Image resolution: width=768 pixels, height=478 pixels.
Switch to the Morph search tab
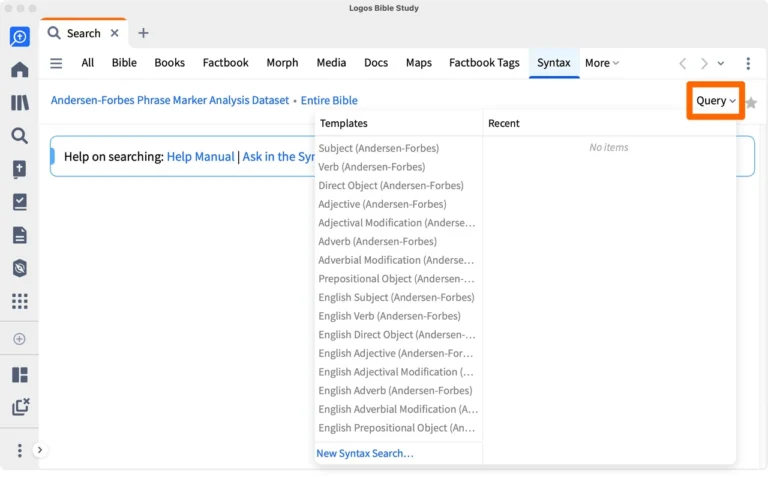tap(282, 63)
